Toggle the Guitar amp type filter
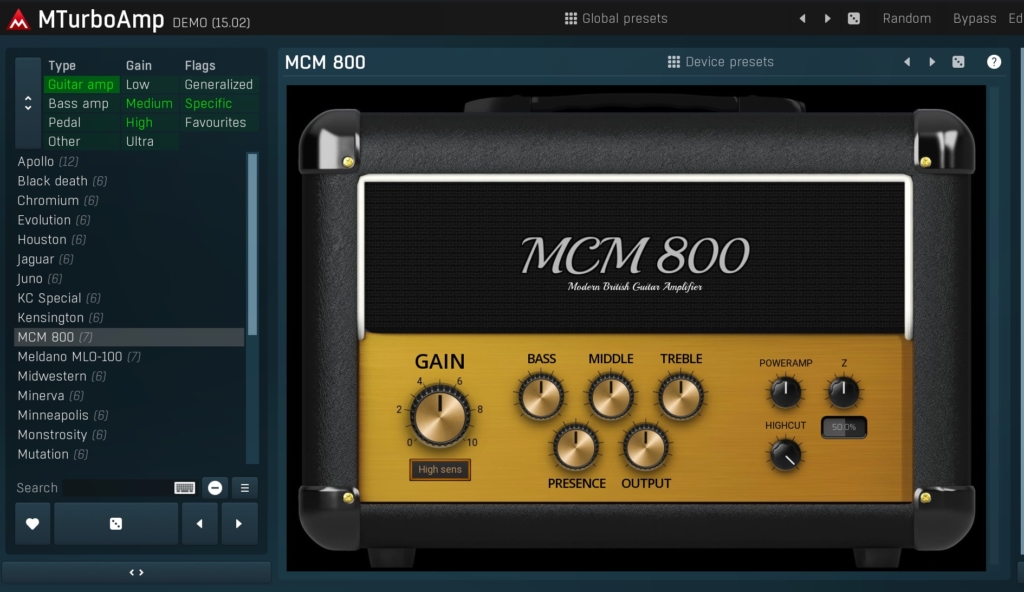The image size is (1024, 592). coord(81,85)
